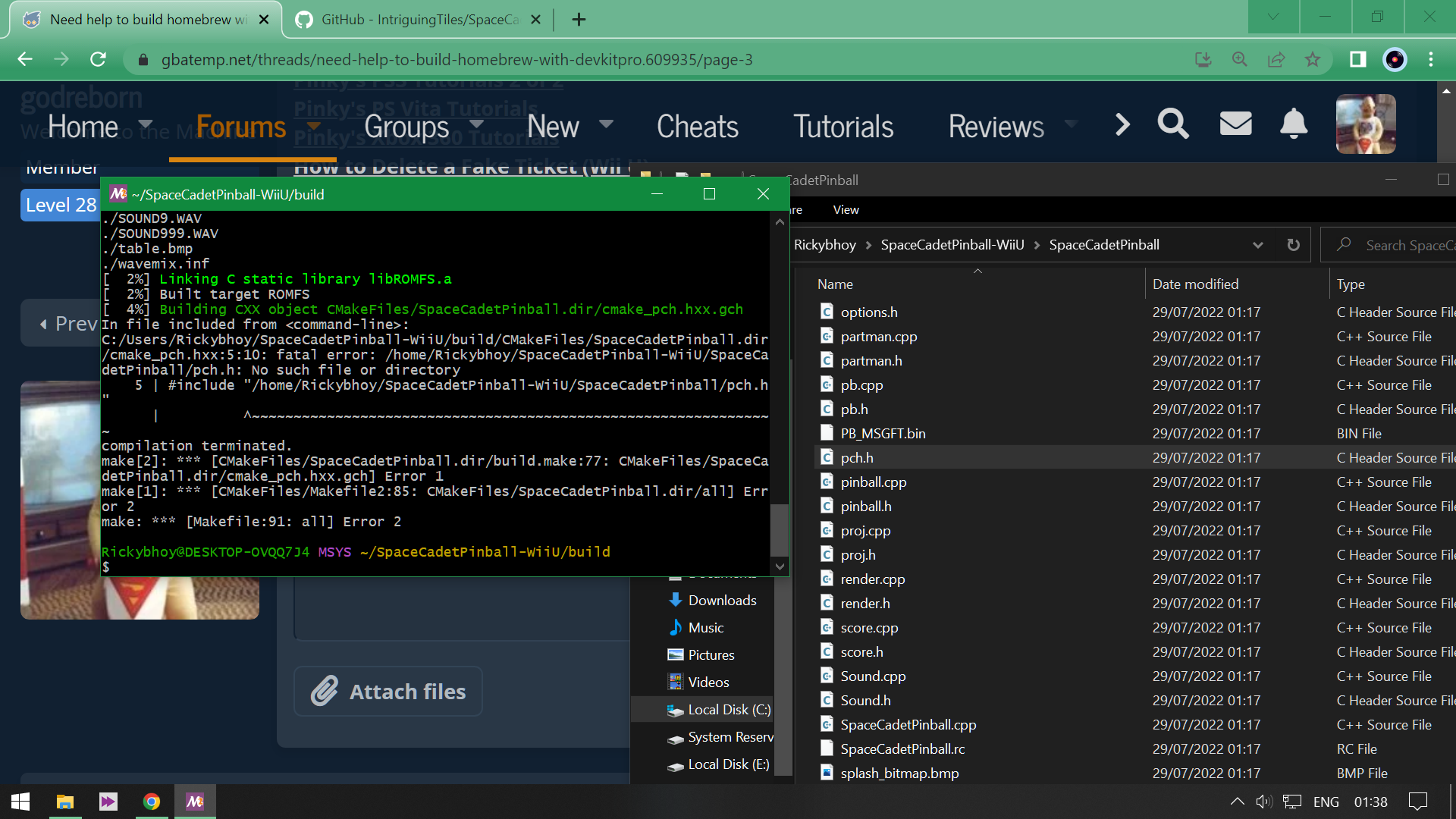The image size is (1456, 819).
Task: Click the install app icon in address bar
Action: (1203, 59)
